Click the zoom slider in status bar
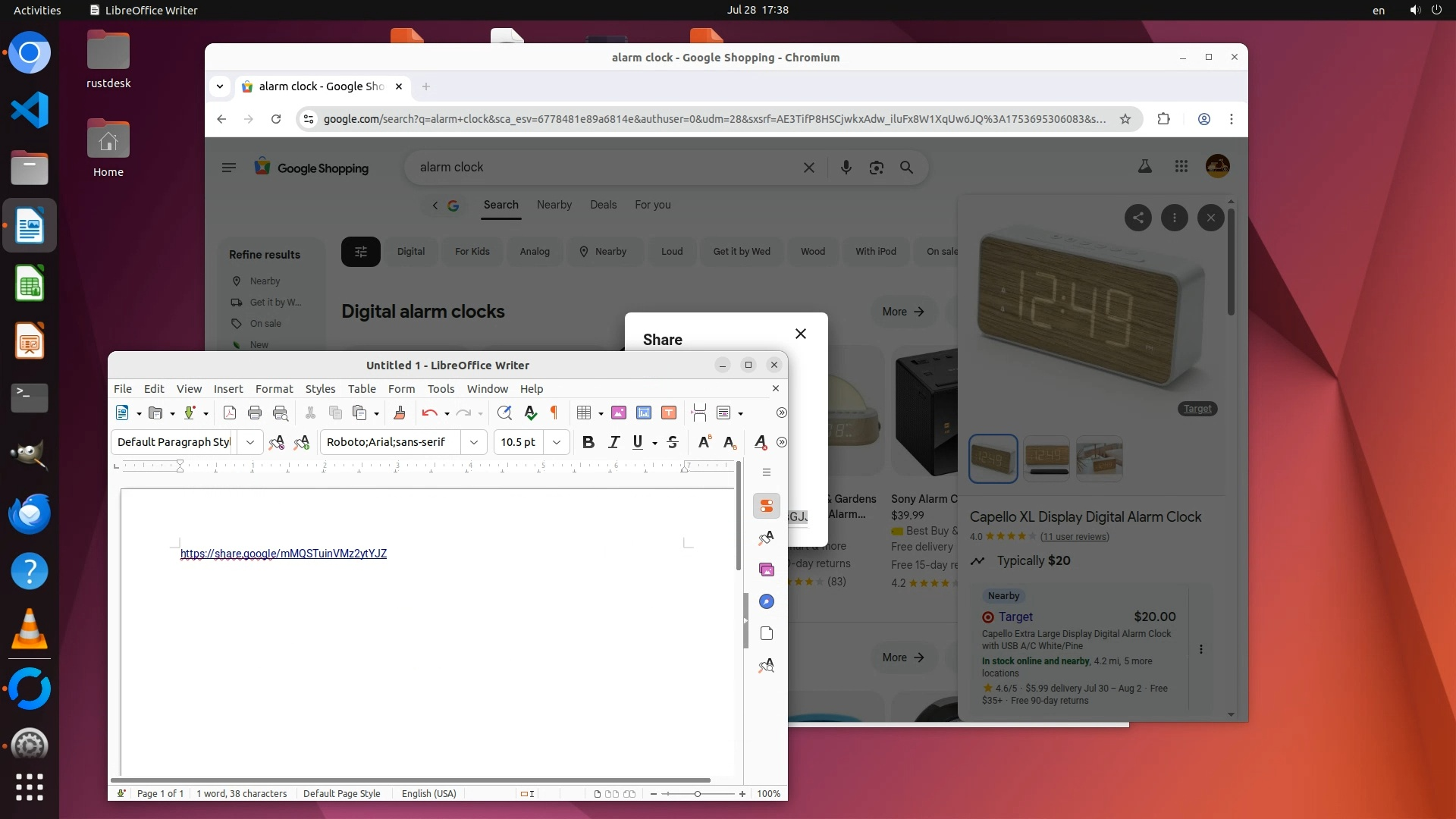1456x819 pixels. 697,794
